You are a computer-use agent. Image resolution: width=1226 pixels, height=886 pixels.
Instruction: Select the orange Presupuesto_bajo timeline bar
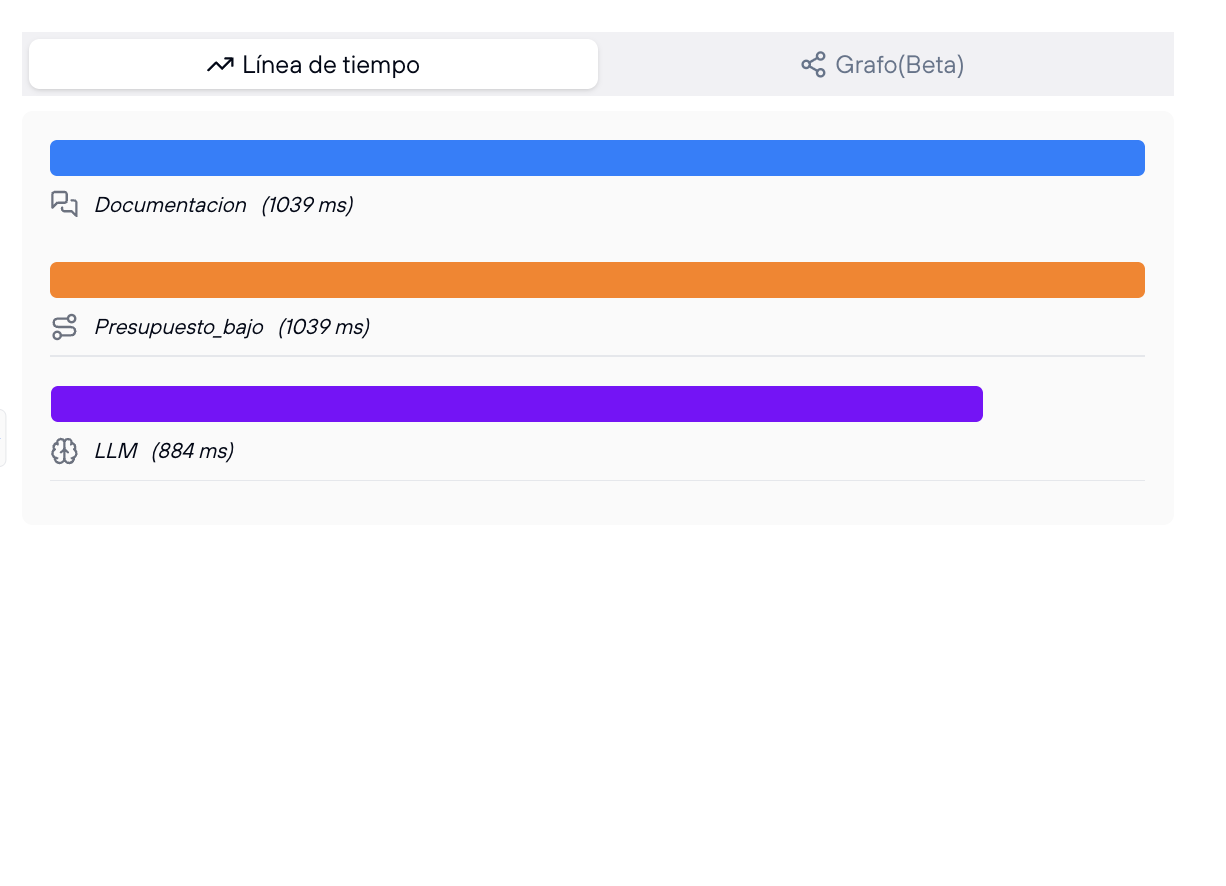[597, 280]
